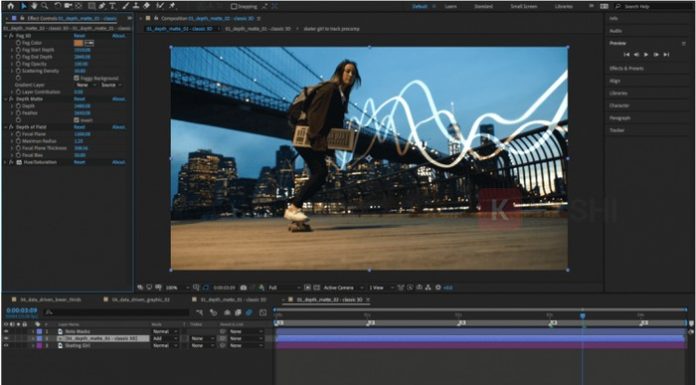Select the Selection arrow tool
This screenshot has width=696, height=385.
[24, 6]
